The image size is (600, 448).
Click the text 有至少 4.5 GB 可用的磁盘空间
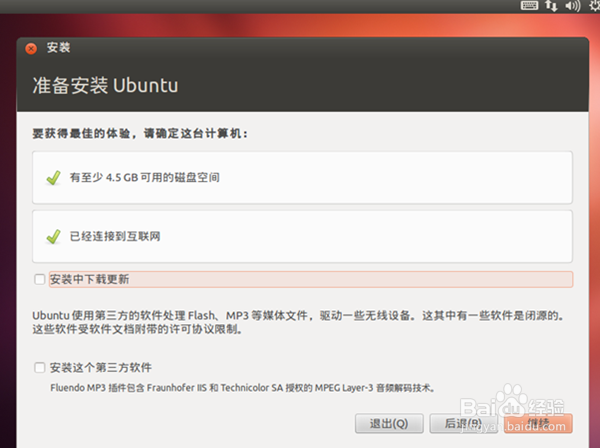click(145, 178)
